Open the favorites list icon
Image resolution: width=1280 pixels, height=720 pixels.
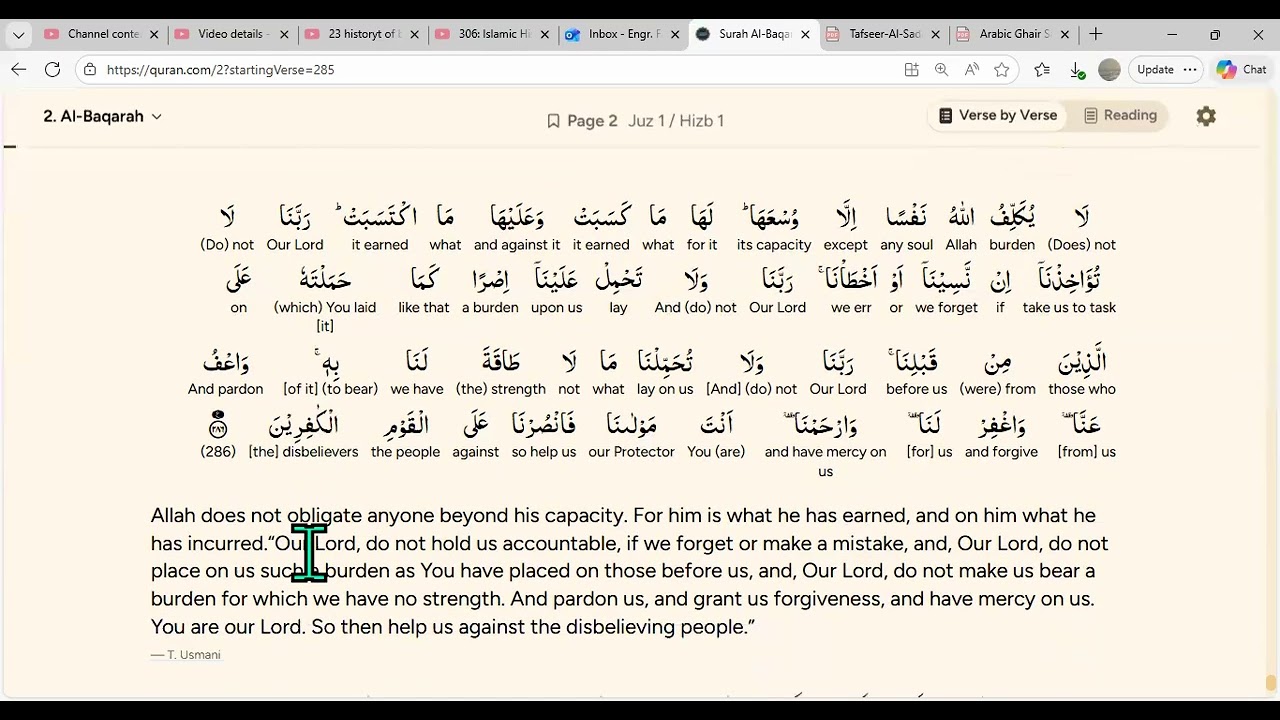pyautogui.click(x=1042, y=69)
